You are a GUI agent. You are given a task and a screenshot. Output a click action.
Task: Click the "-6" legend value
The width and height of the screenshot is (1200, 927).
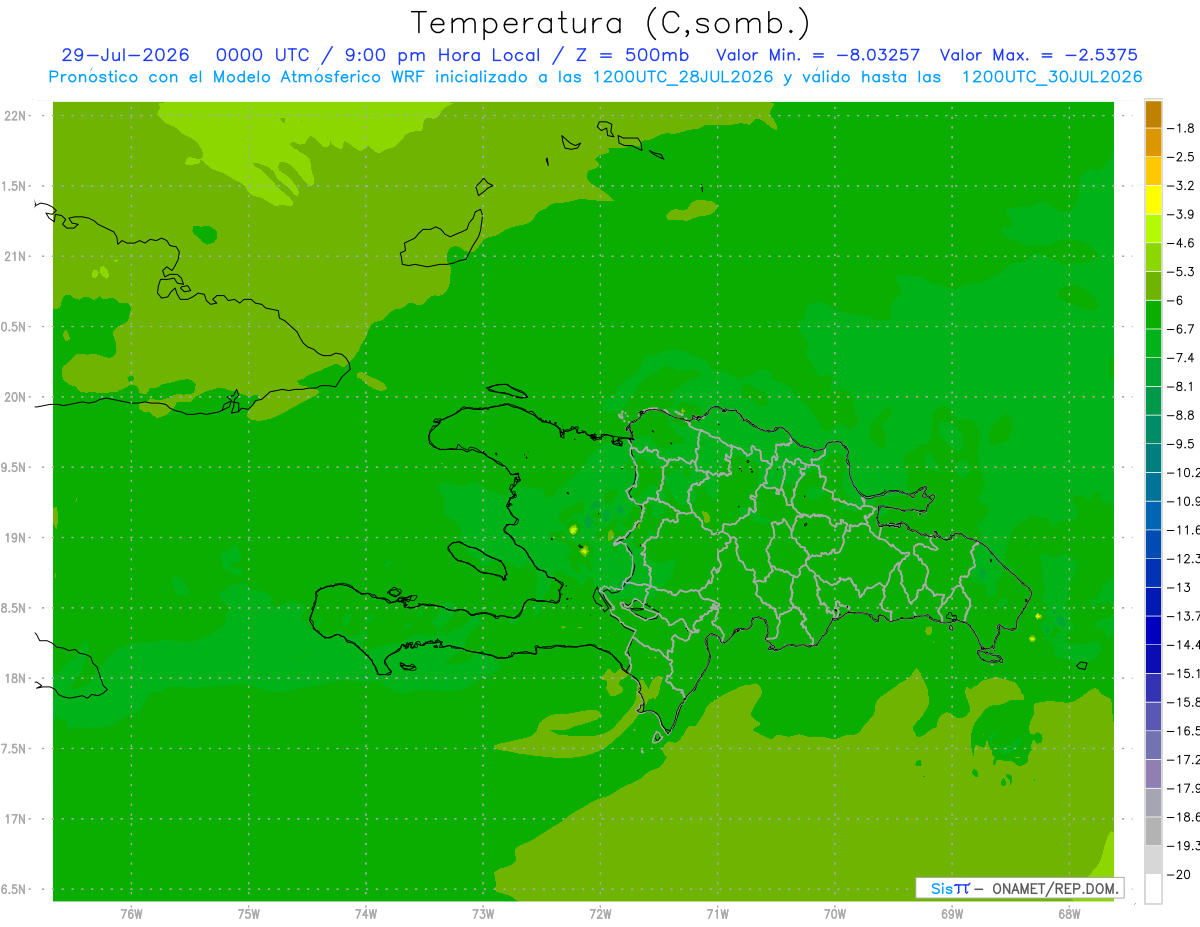tap(1176, 300)
